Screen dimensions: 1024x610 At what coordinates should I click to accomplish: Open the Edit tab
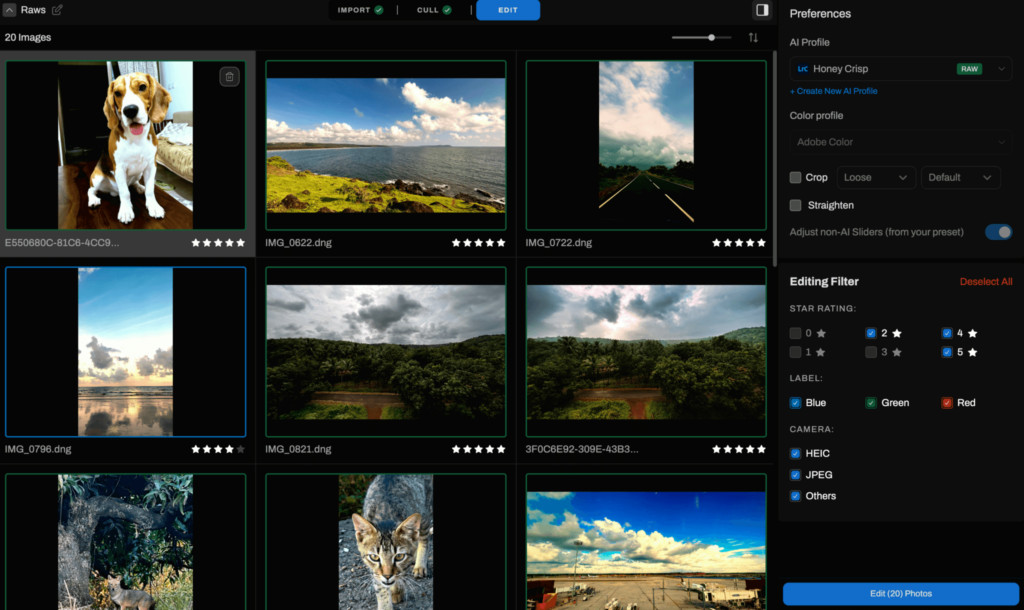coord(507,10)
